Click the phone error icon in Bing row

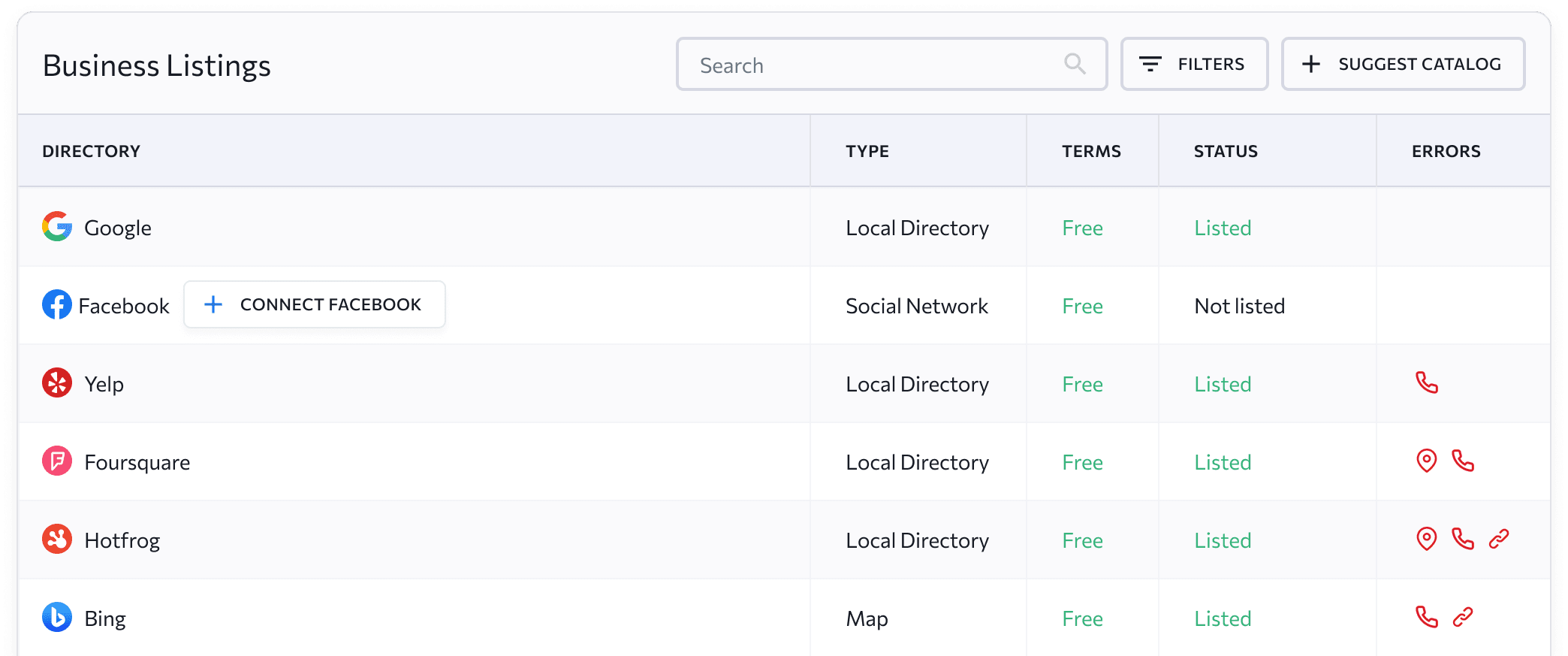(x=1427, y=617)
